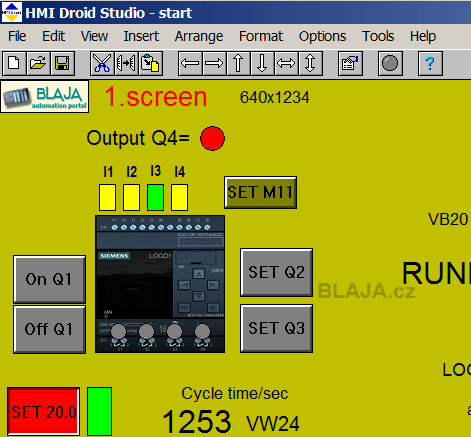Move object left with left arrow icon
The height and width of the screenshot is (437, 471).
point(190,63)
